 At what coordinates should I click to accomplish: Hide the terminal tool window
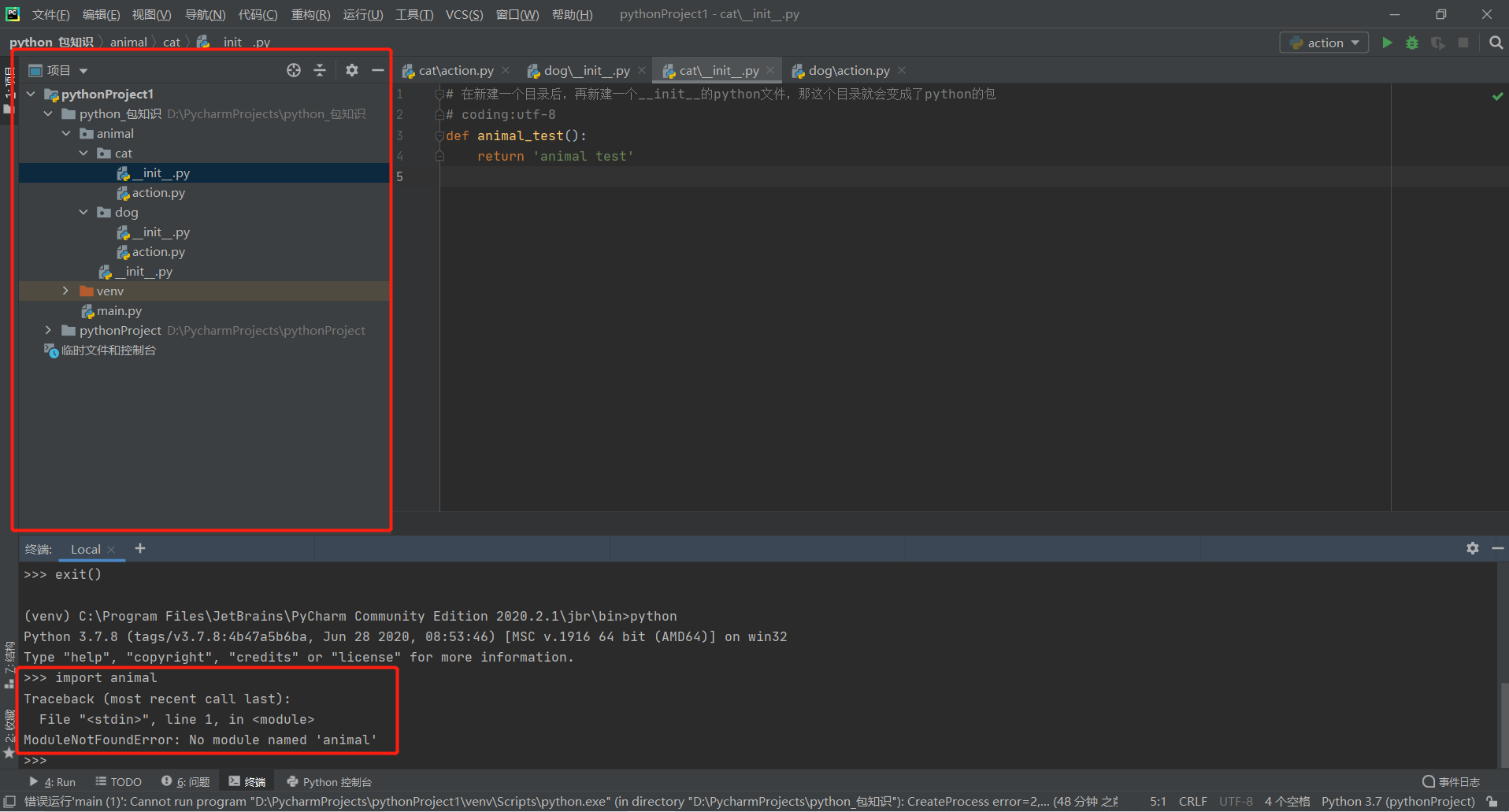pyautogui.click(x=1498, y=548)
